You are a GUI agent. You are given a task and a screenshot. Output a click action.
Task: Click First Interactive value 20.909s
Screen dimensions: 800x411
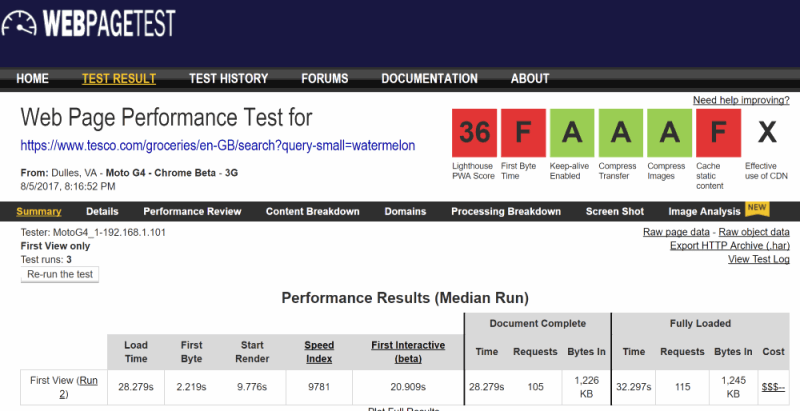pyautogui.click(x=408, y=387)
